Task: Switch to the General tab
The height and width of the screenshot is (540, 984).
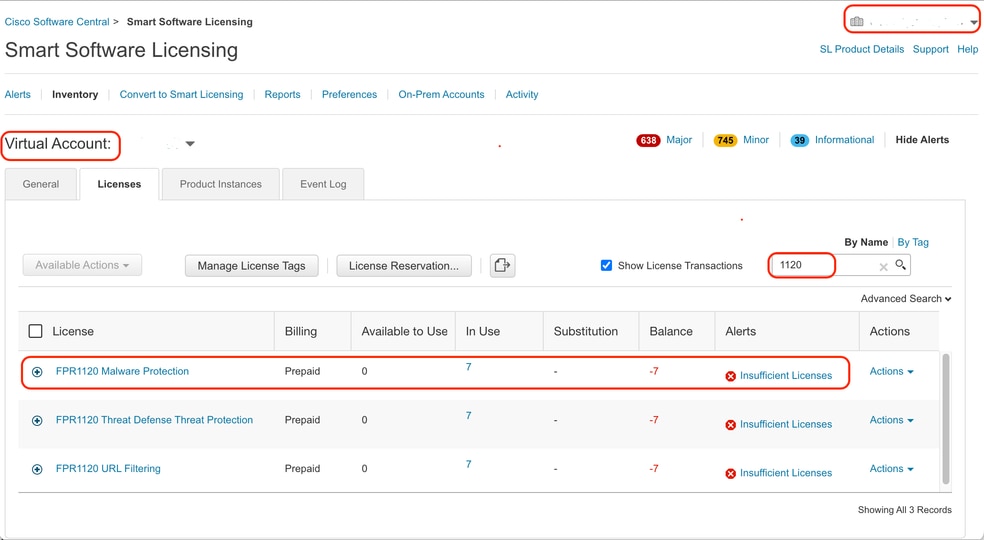Action: coord(41,184)
